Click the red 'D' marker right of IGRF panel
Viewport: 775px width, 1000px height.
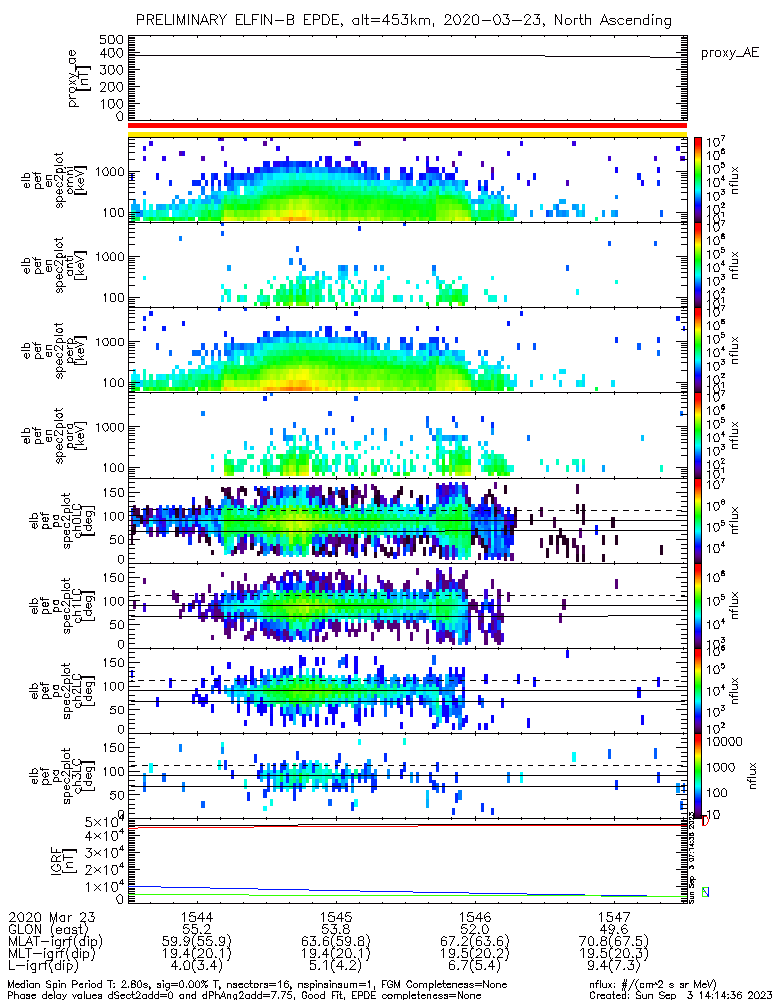click(705, 821)
